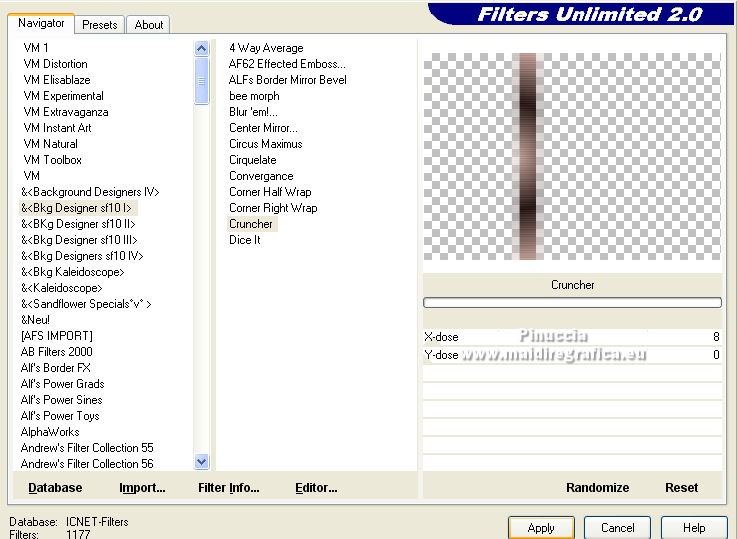Select &<BKg Designer sf10 II> category
The width and height of the screenshot is (737, 539).
78,224
